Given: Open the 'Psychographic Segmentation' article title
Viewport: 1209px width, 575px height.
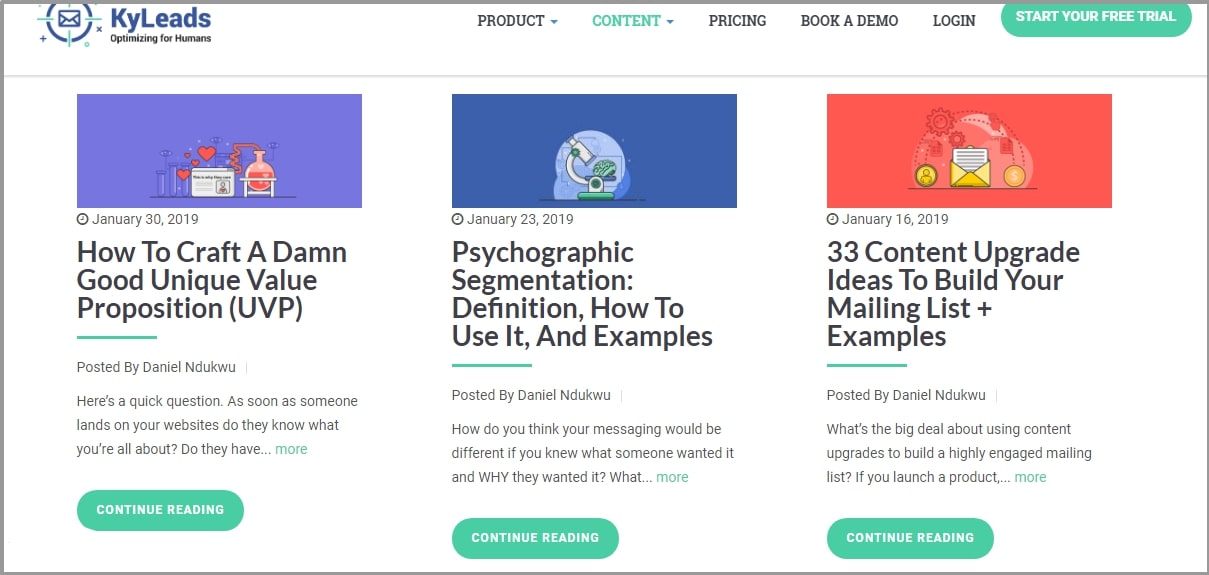Looking at the screenshot, I should (581, 294).
